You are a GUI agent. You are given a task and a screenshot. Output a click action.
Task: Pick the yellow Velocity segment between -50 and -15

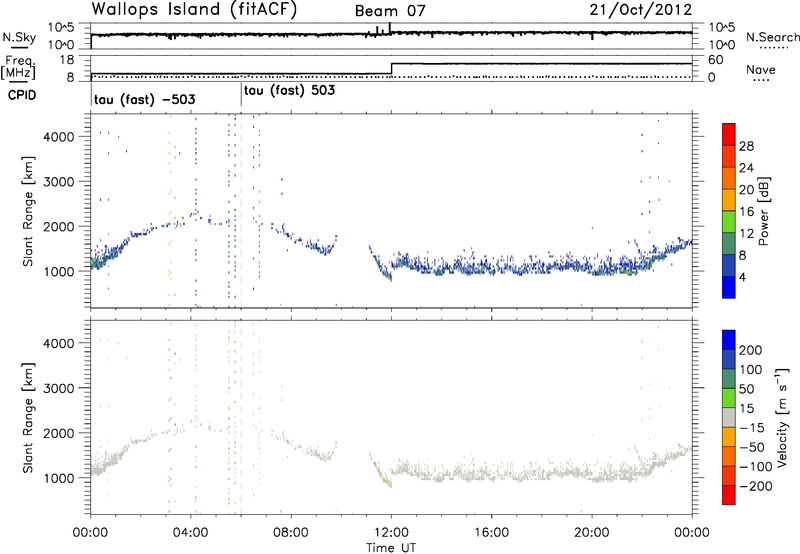pos(729,437)
